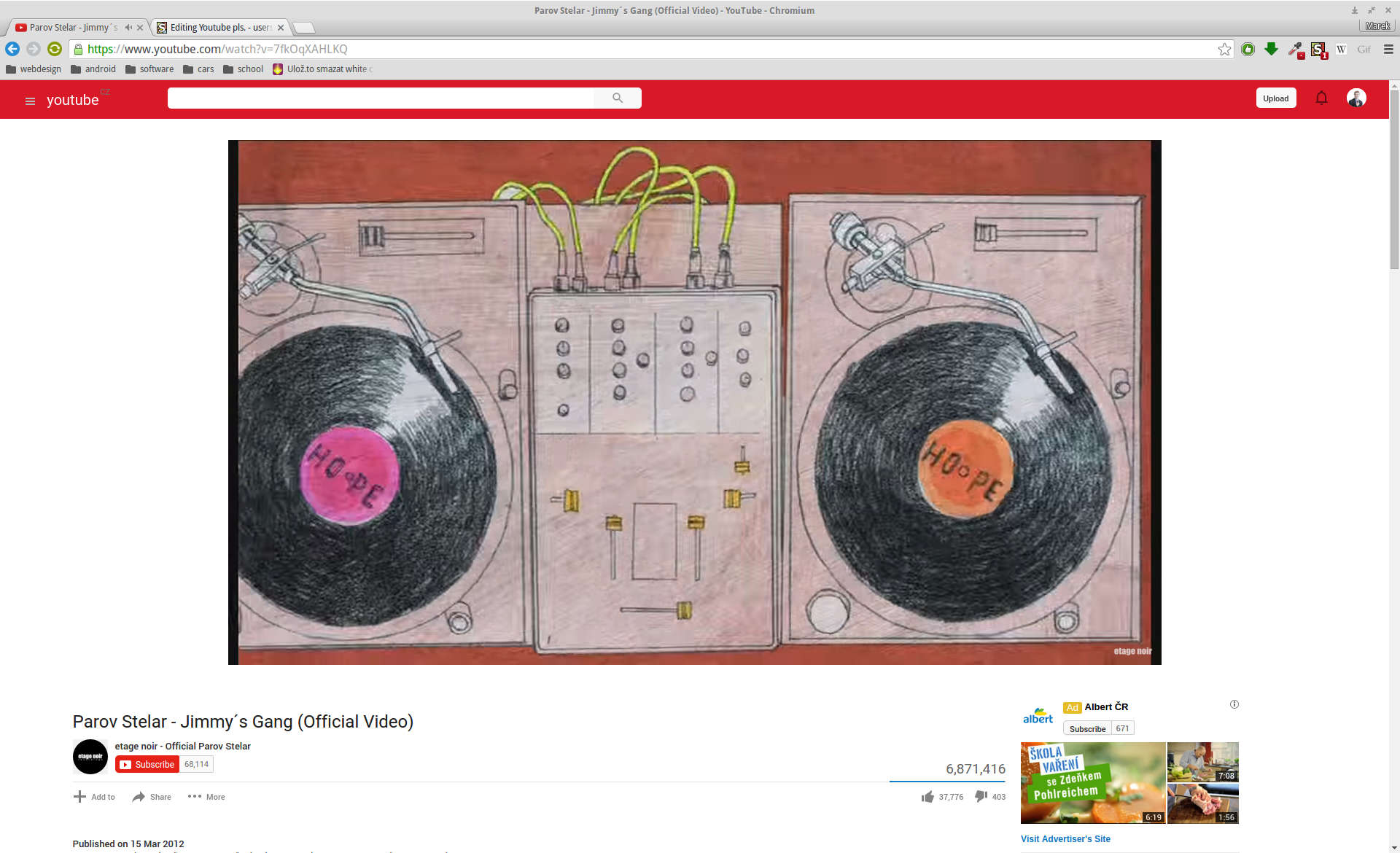Image resolution: width=1400 pixels, height=853 pixels.
Task: Click the browser forward arrow
Action: coord(34,49)
